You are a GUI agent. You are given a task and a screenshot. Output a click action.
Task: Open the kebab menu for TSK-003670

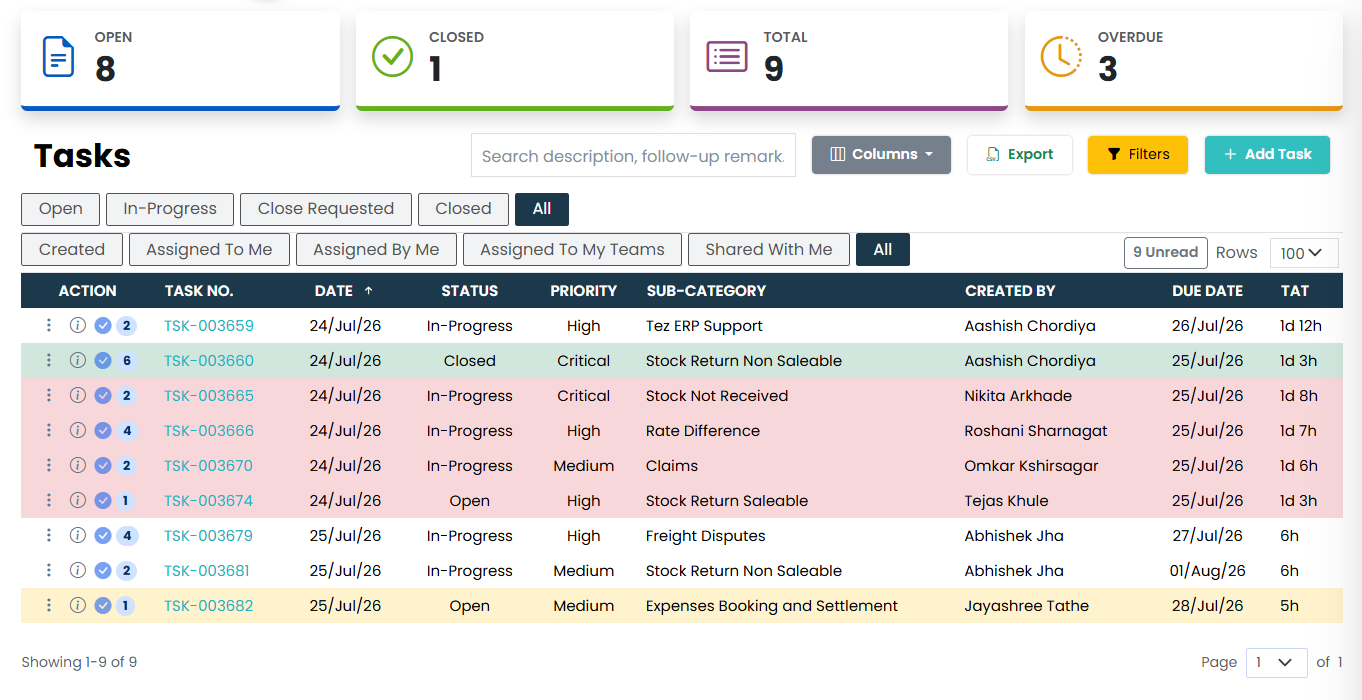49,465
